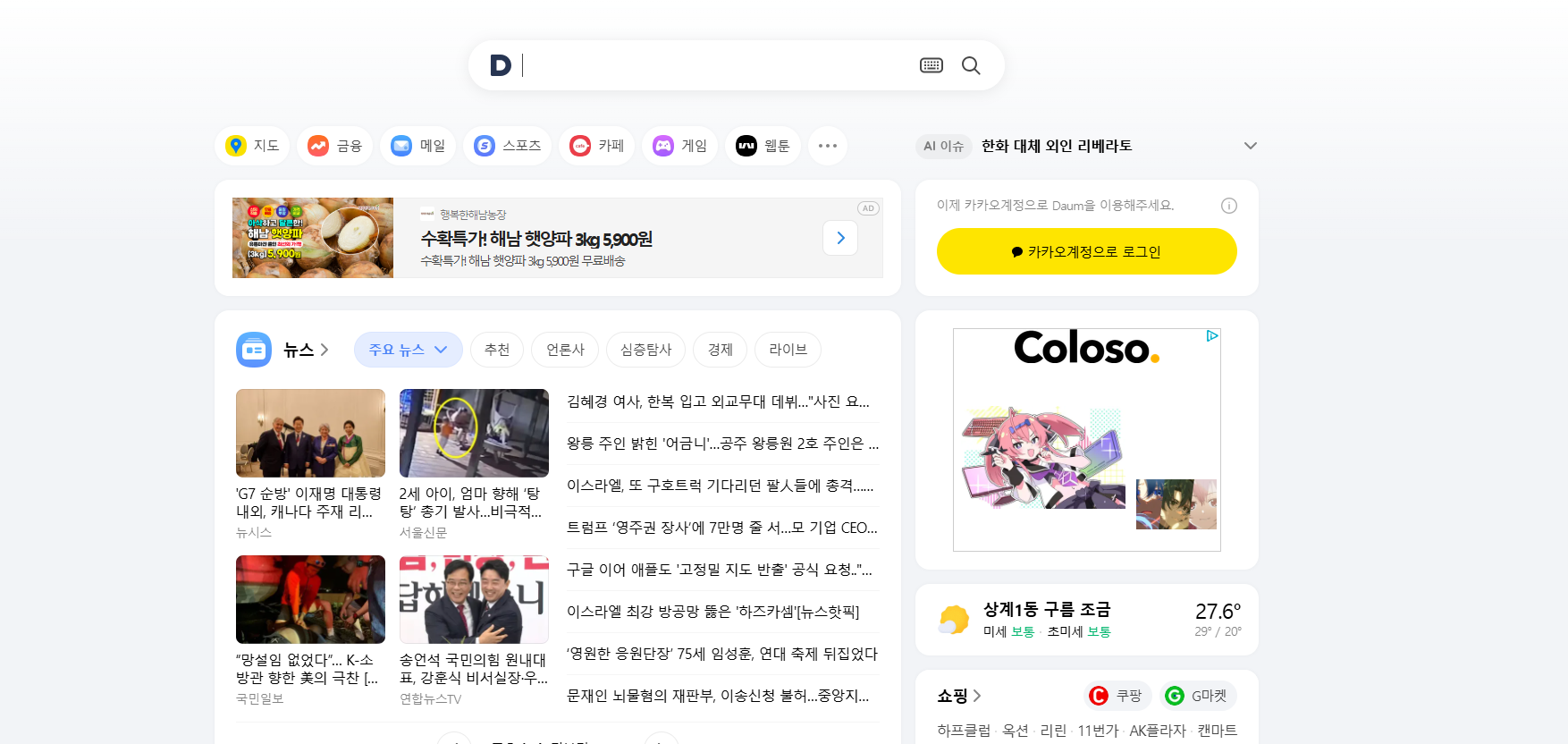
Task: Click the AdChoices triangle on Coloso ad
Action: coord(1212,336)
